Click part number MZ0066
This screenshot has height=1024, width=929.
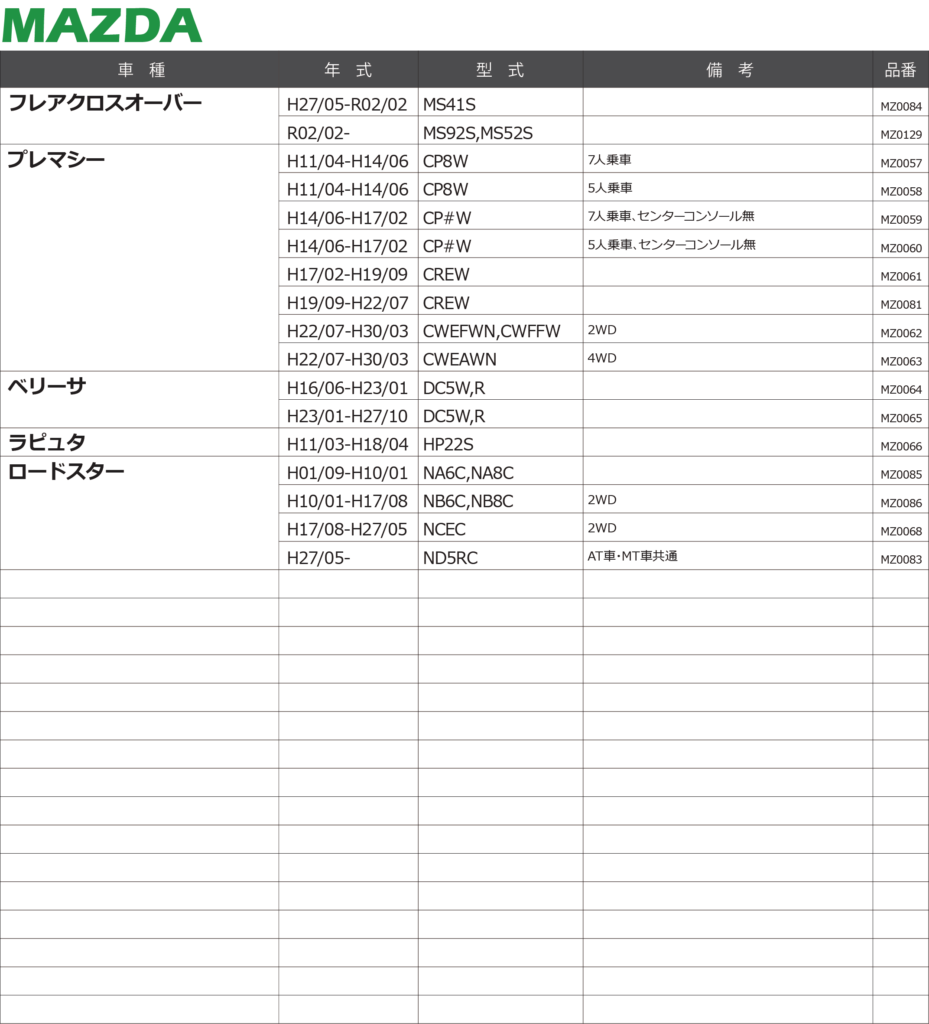click(x=901, y=446)
